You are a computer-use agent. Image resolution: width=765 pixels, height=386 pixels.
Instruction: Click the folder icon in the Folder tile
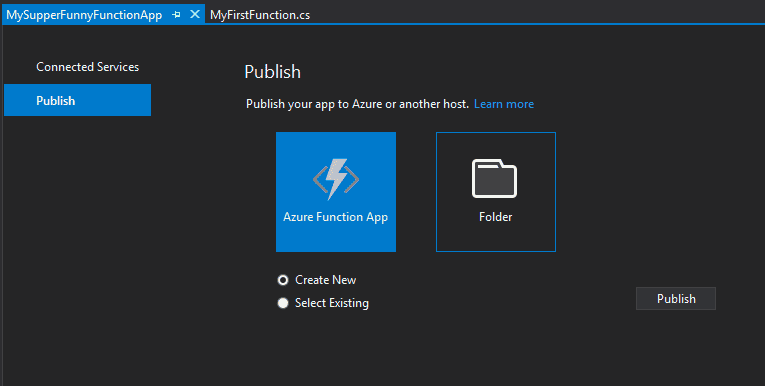pos(494,179)
